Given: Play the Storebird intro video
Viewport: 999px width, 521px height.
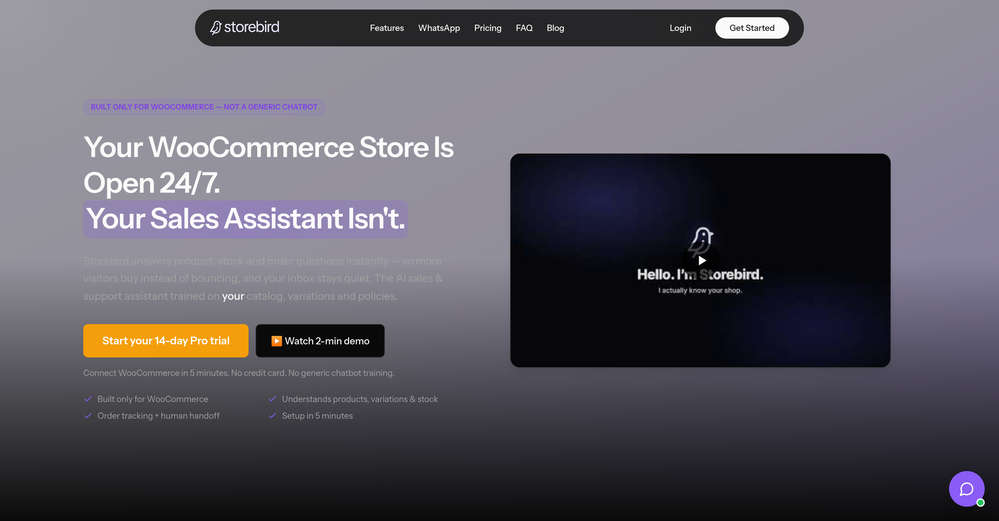Looking at the screenshot, I should tap(701, 260).
